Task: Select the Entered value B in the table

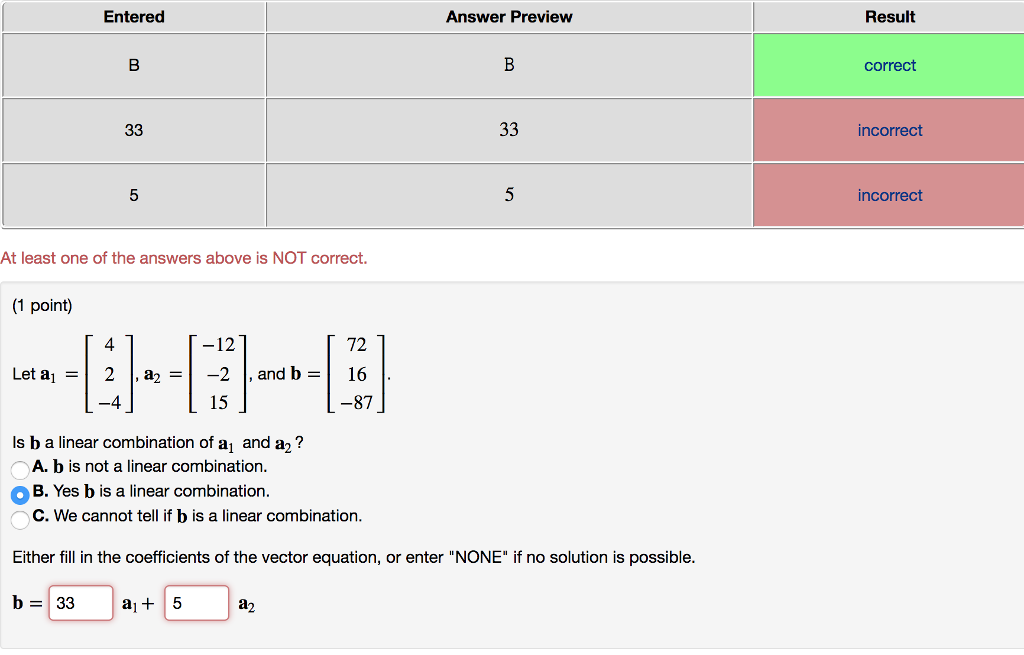Action: tap(133, 64)
